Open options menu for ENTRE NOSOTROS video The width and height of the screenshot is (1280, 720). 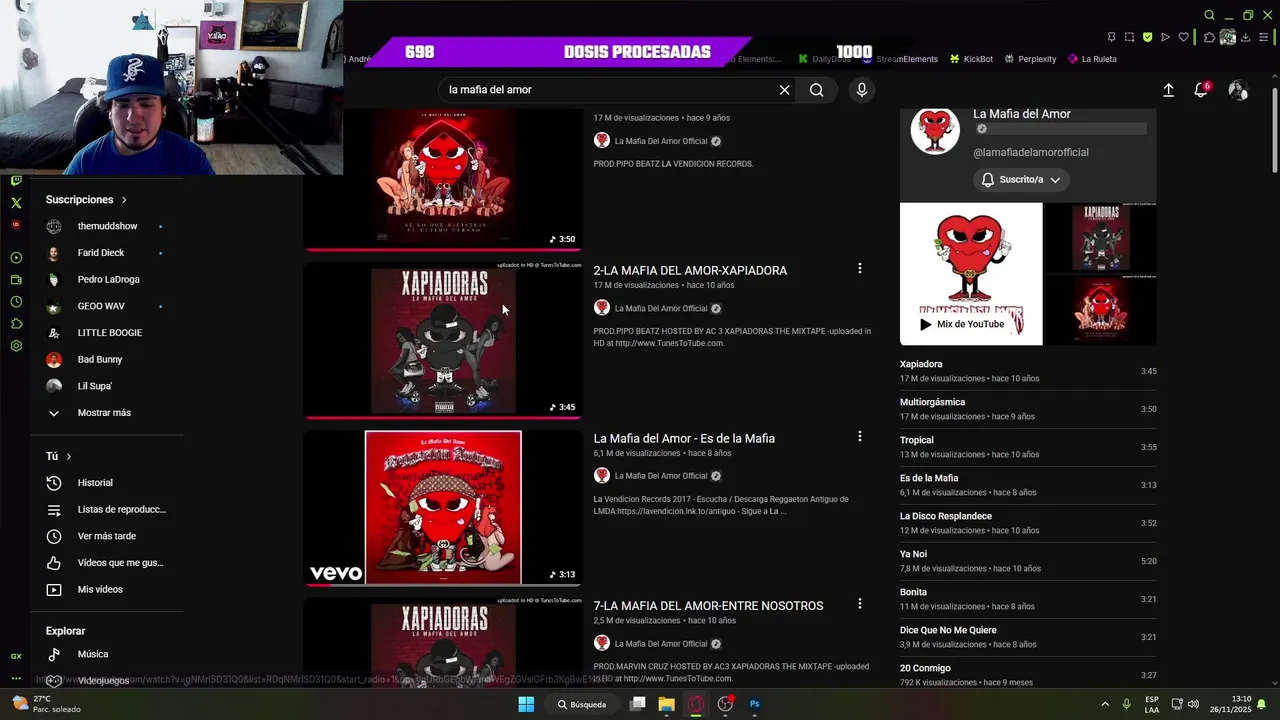click(859, 604)
